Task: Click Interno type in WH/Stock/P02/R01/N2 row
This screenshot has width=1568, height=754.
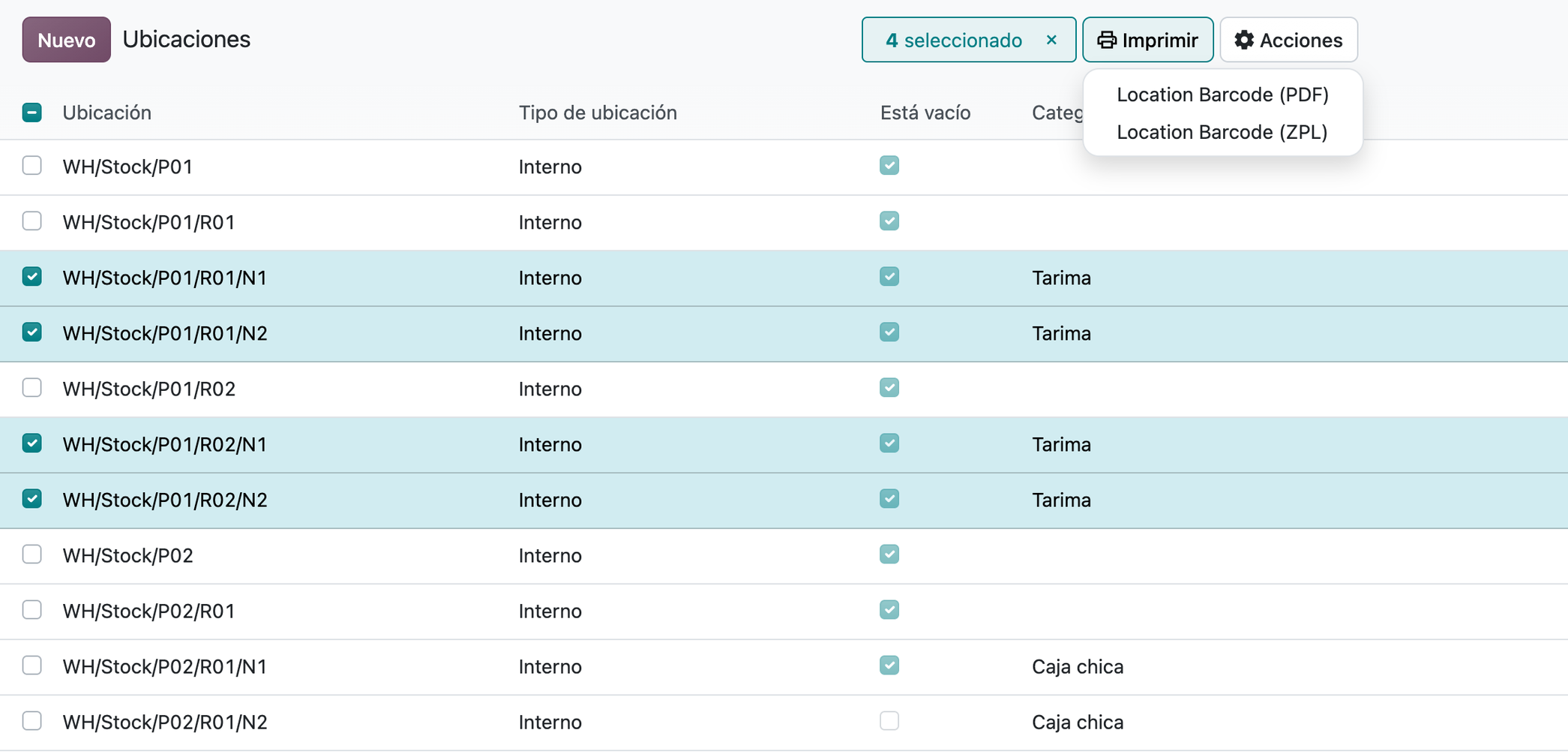Action: coord(550,722)
